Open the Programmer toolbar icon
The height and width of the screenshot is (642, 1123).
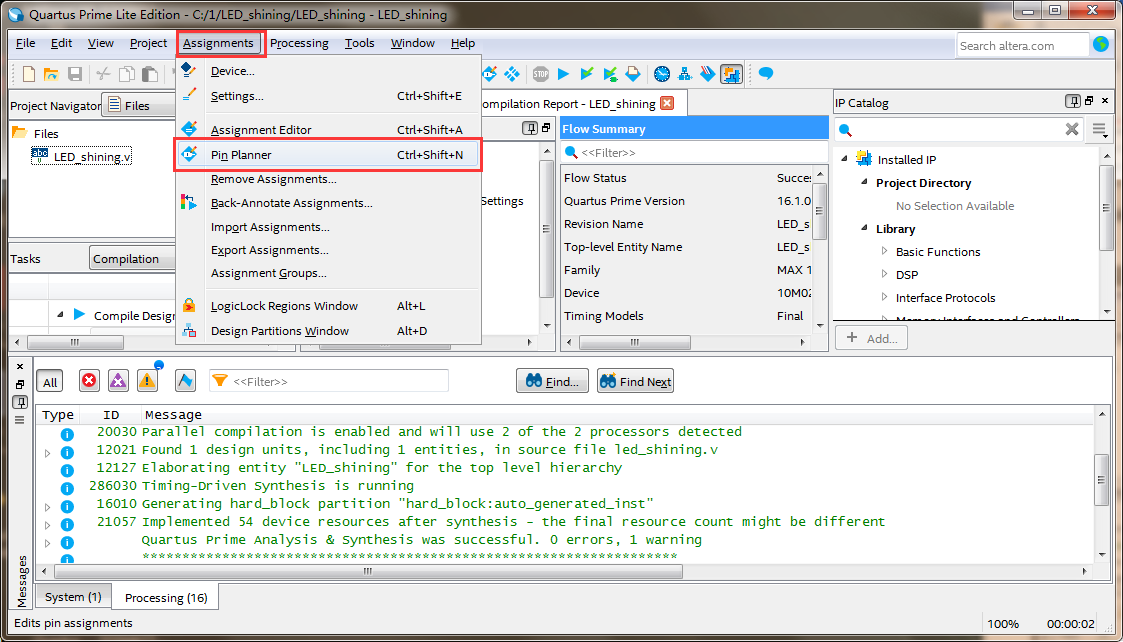point(708,74)
